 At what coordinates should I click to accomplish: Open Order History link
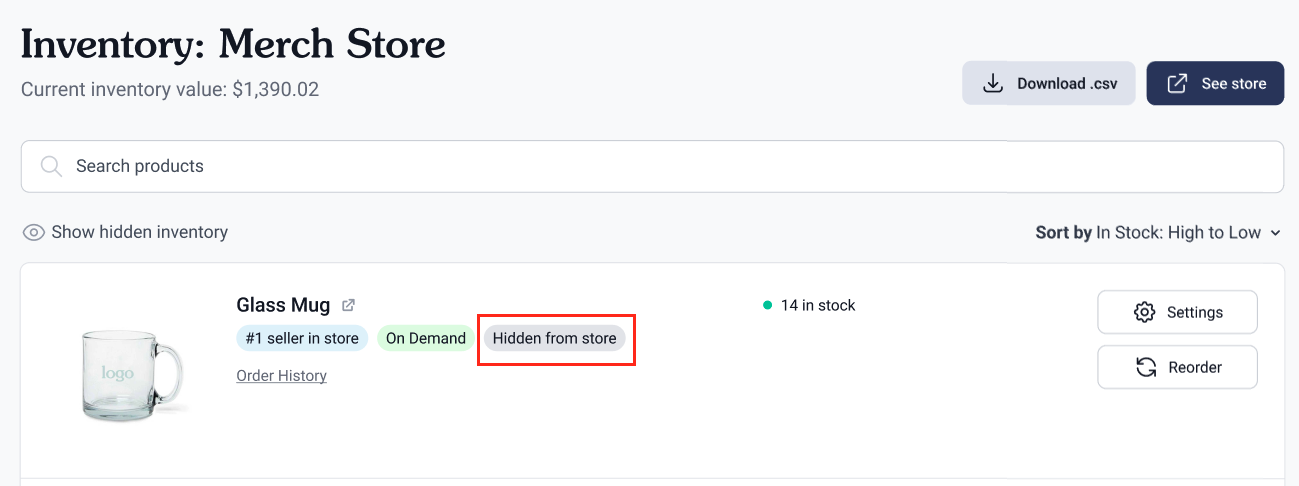click(281, 376)
